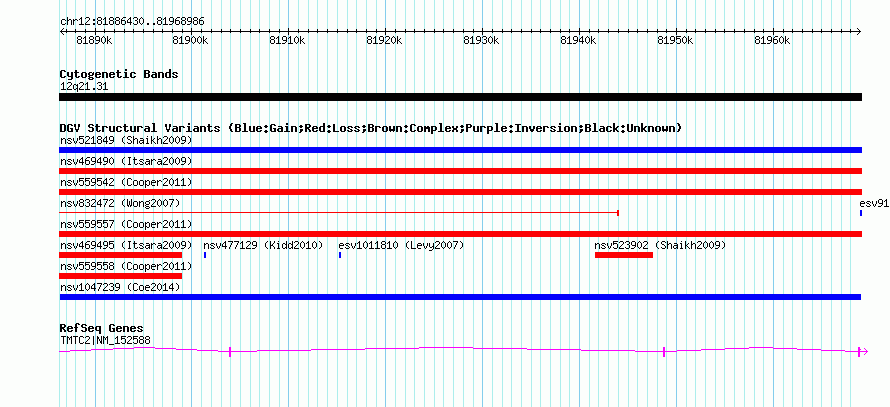The width and height of the screenshot is (890, 407).
Task: Click the blue nsv1047239 gain bar
Action: [460, 297]
